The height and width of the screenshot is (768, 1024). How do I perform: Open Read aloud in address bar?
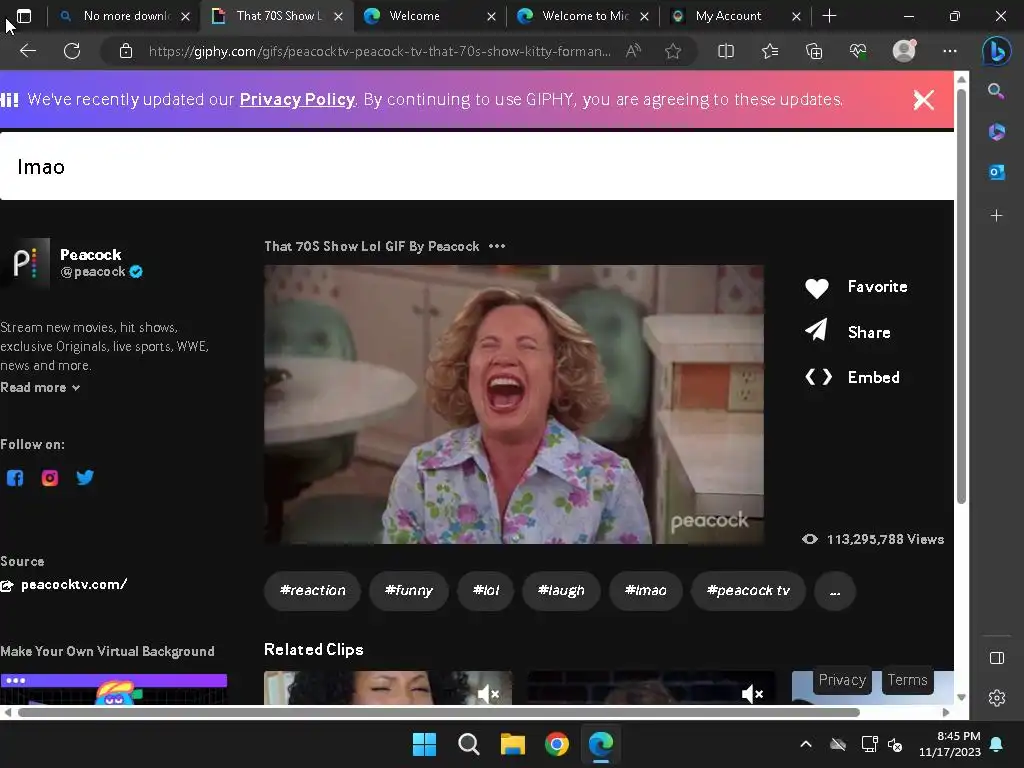tap(633, 51)
